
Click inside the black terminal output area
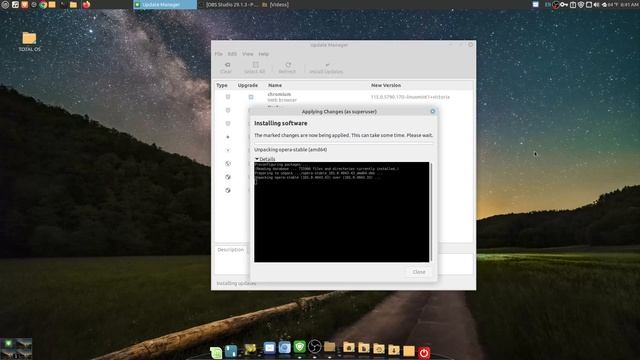pyautogui.click(x=342, y=212)
